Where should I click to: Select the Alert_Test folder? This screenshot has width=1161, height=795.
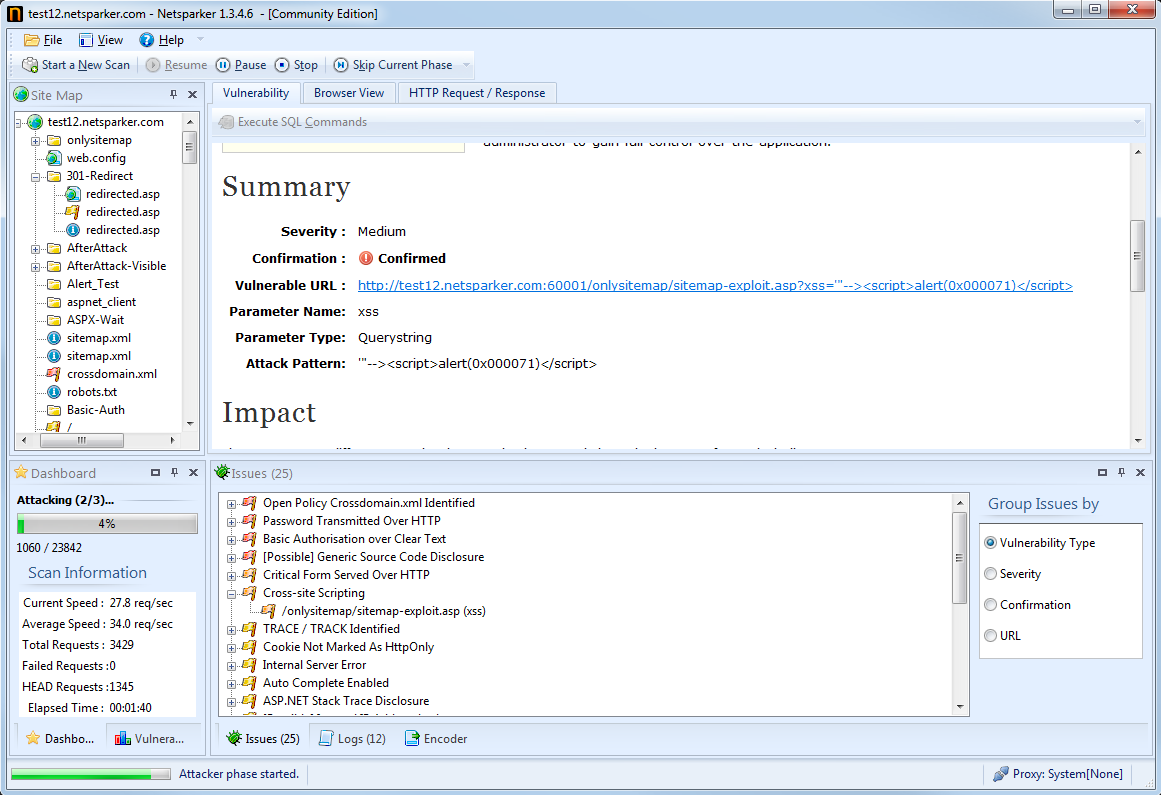click(93, 284)
